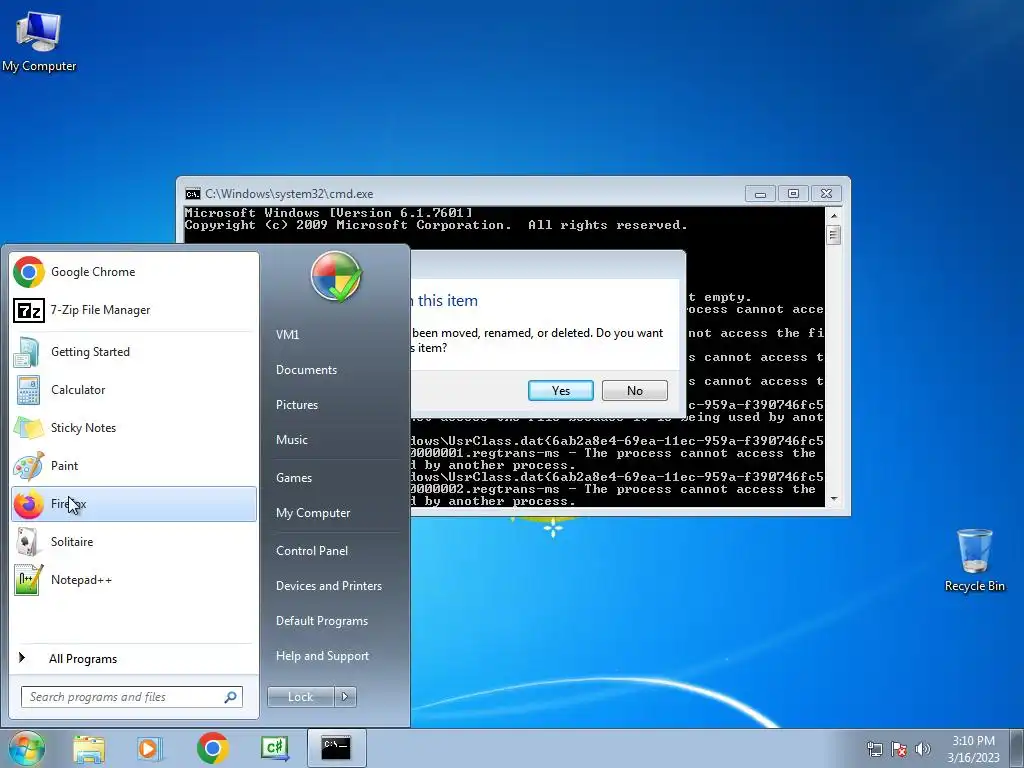1024x768 pixels.
Task: Expand All Programs list
Action: coord(134,658)
